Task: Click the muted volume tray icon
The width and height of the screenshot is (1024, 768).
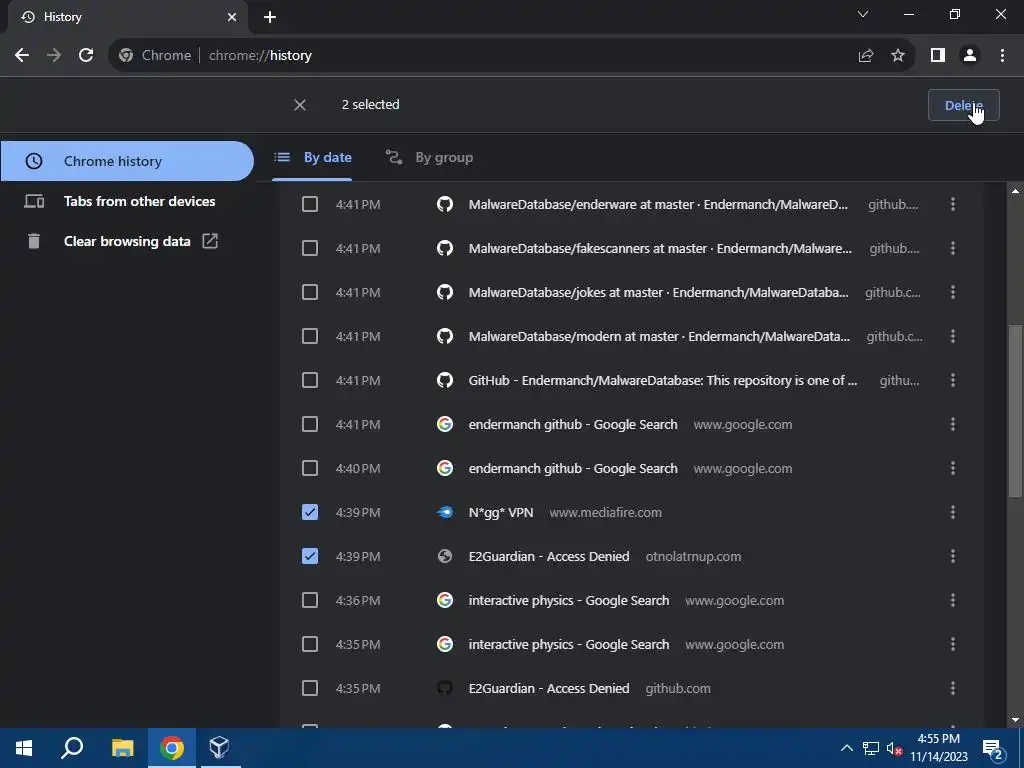Action: pyautogui.click(x=895, y=748)
